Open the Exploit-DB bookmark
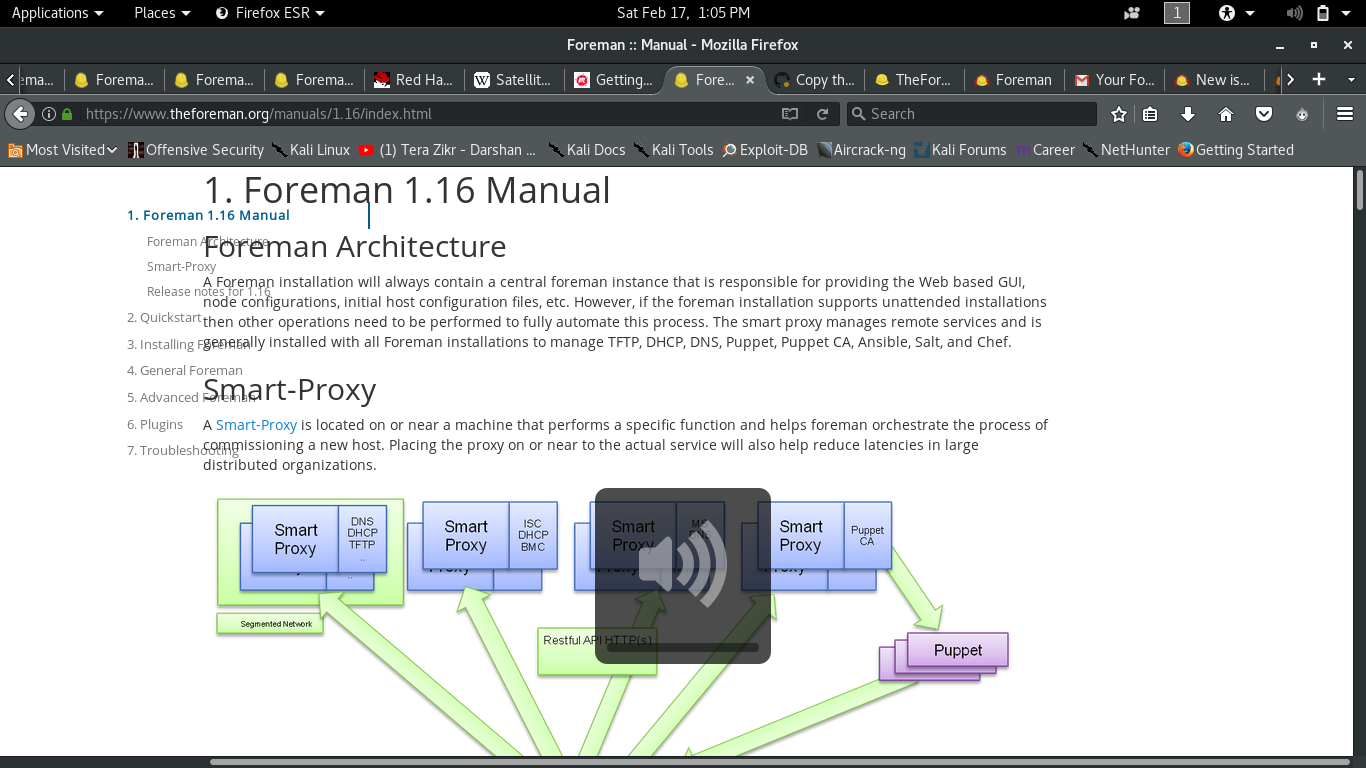The height and width of the screenshot is (768, 1366). pos(764,150)
